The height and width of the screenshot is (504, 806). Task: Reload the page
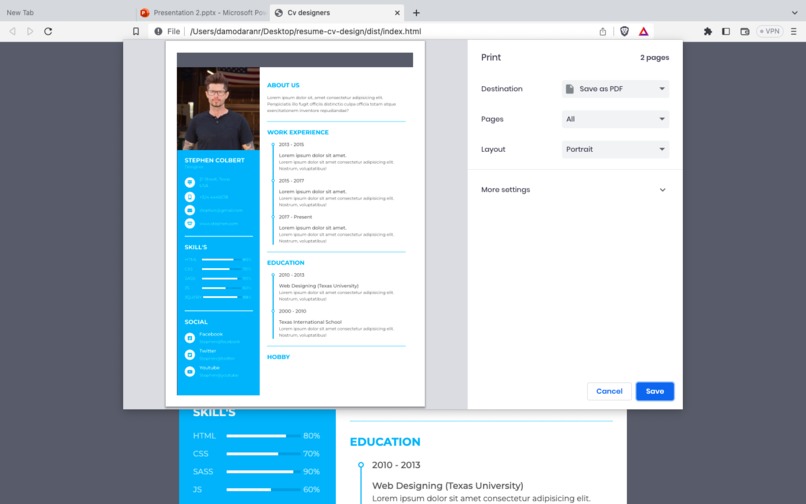click(48, 31)
